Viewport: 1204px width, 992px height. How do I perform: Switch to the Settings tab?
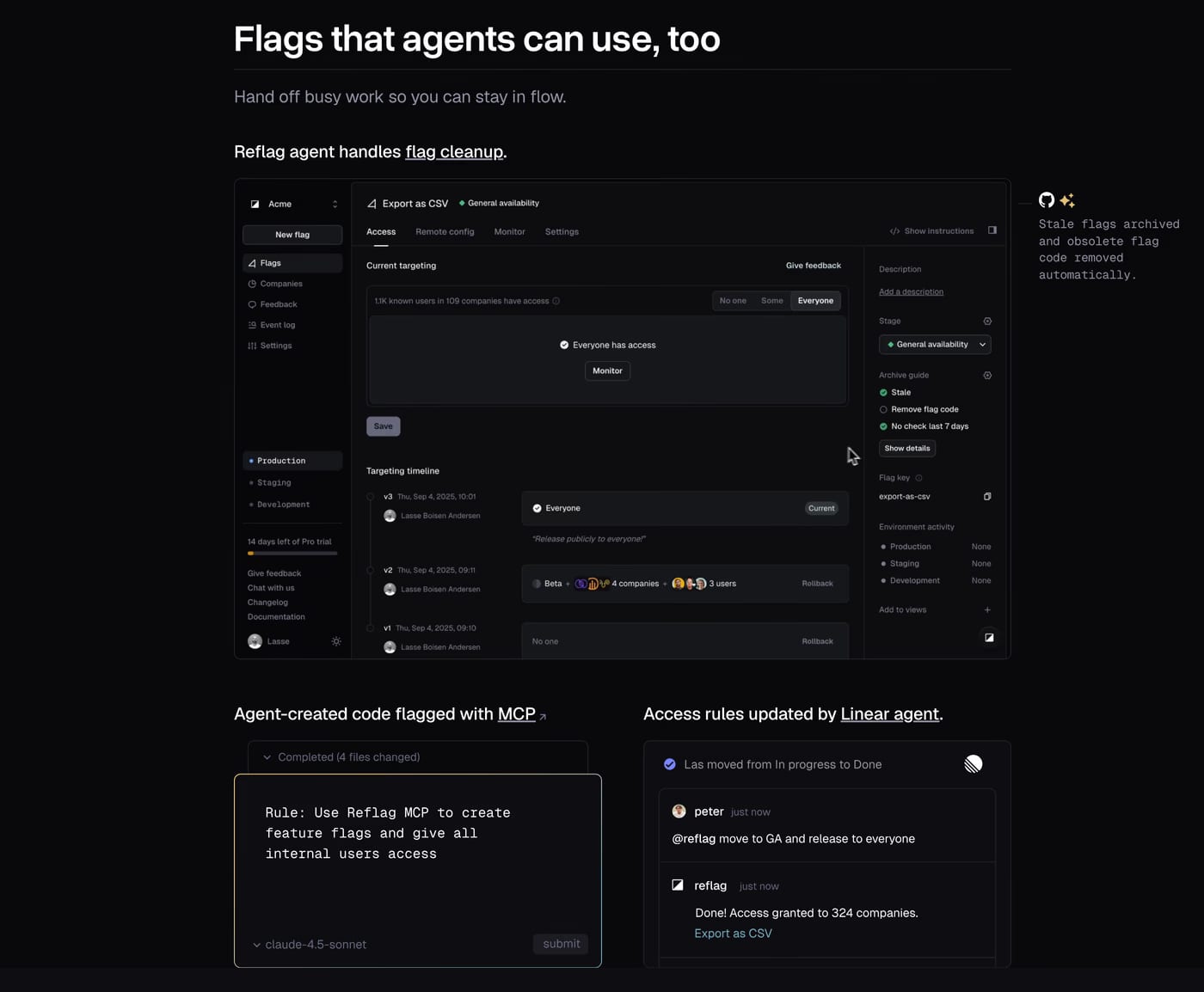point(562,232)
